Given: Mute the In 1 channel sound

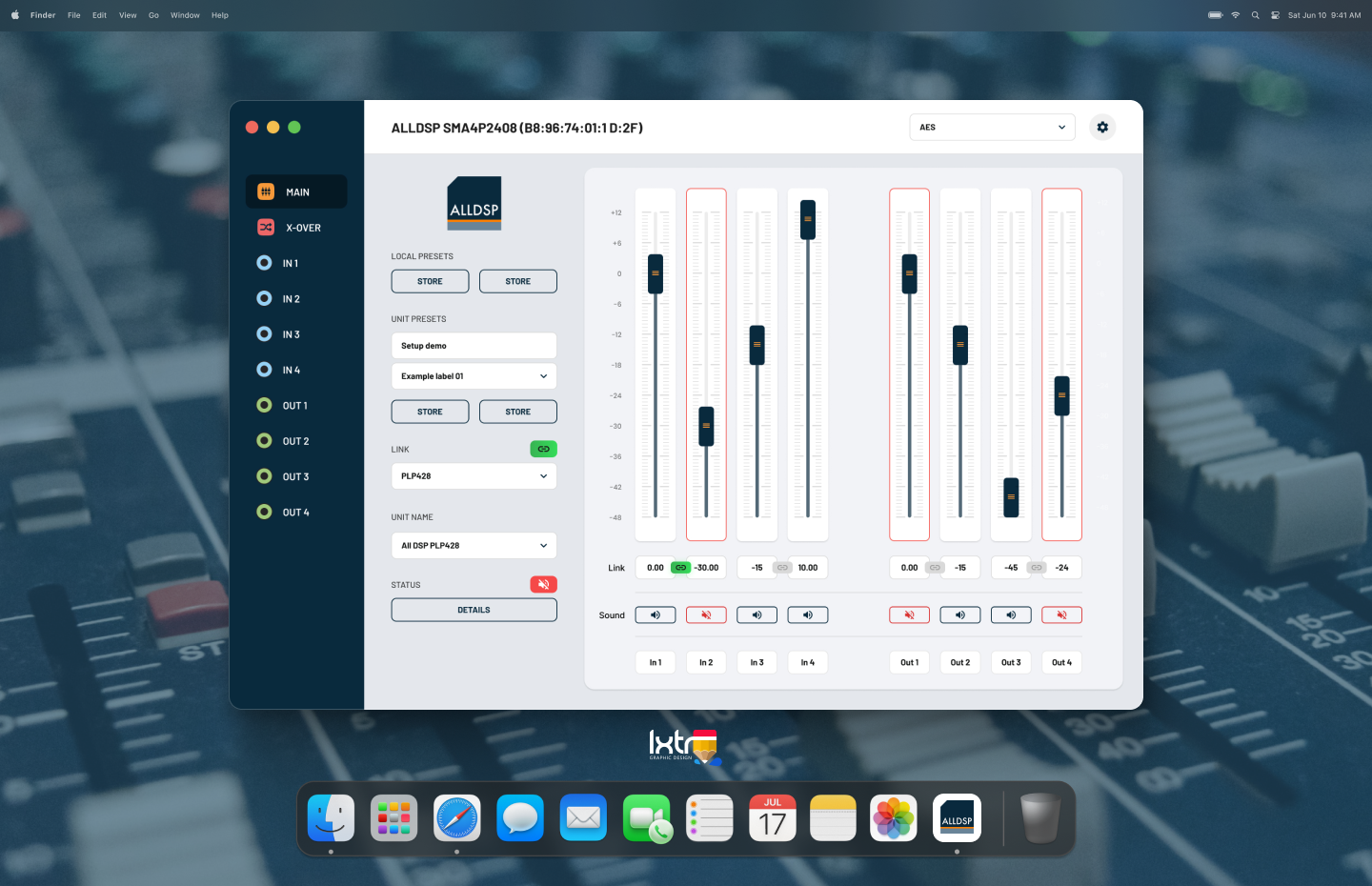Looking at the screenshot, I should [x=656, y=615].
